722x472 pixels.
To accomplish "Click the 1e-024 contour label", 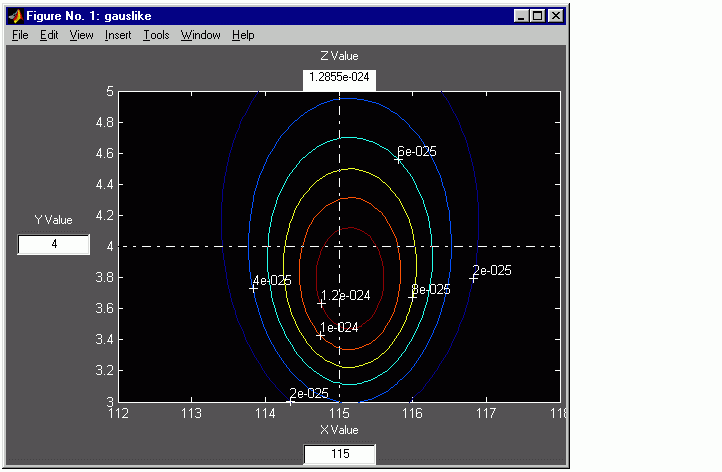I will [x=339, y=327].
